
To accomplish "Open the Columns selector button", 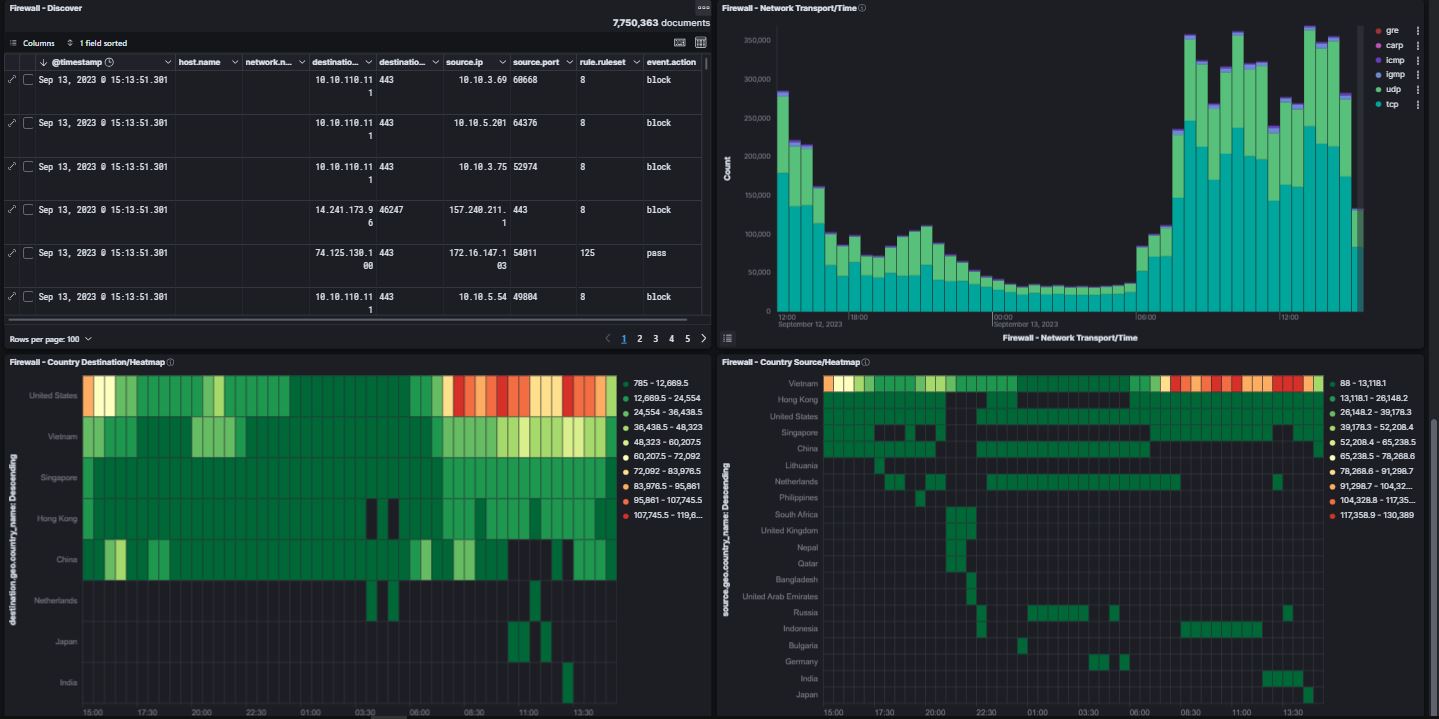I will (x=32, y=43).
